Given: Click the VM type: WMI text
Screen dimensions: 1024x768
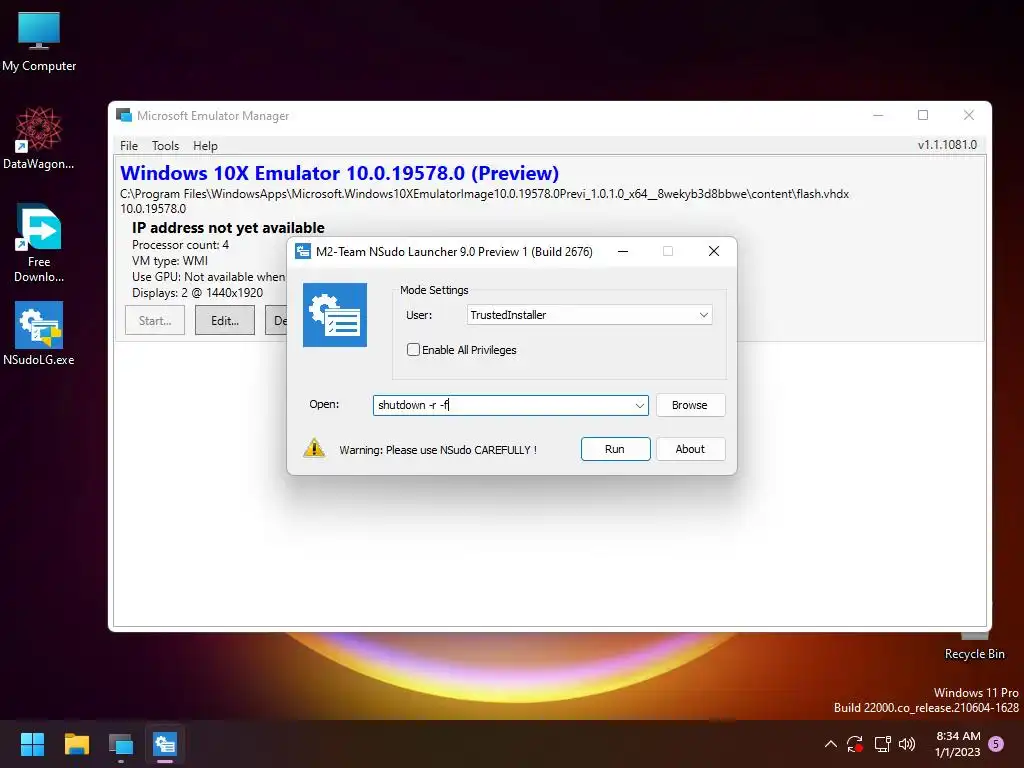Looking at the screenshot, I should point(170,261).
